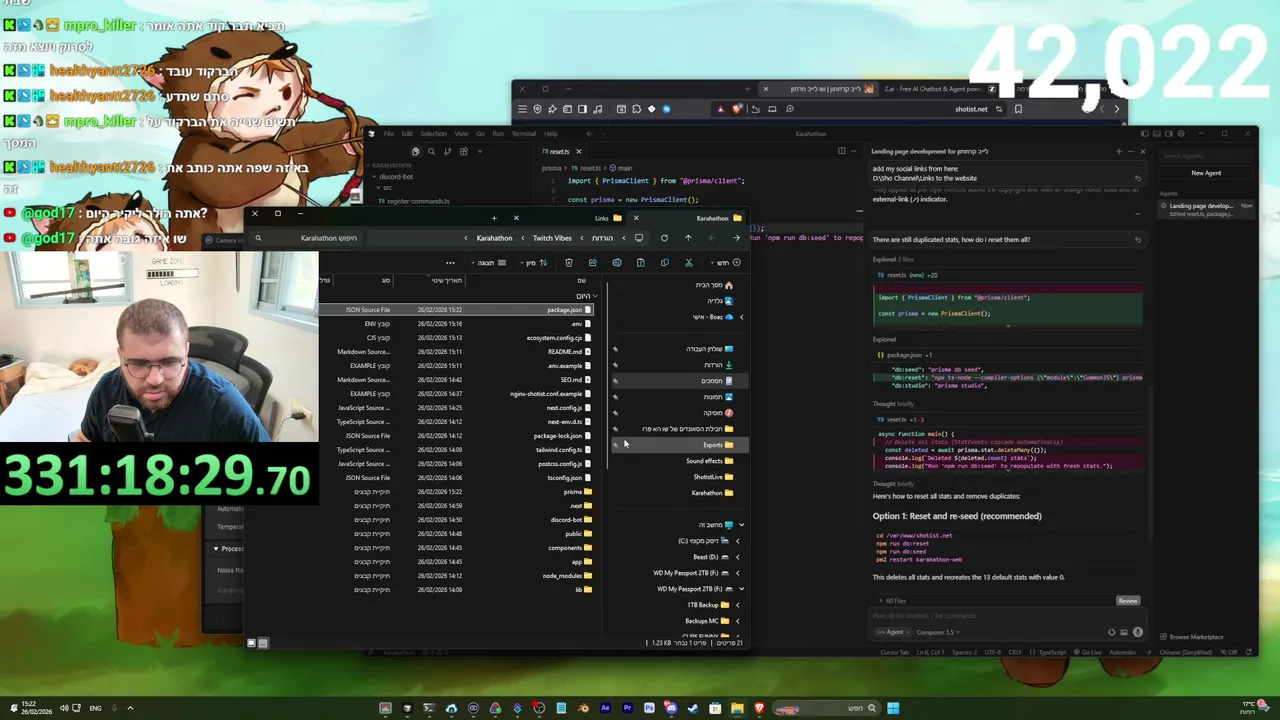Expand the 1TB Backup folder chevron
The height and width of the screenshot is (720, 1280).
(x=738, y=605)
